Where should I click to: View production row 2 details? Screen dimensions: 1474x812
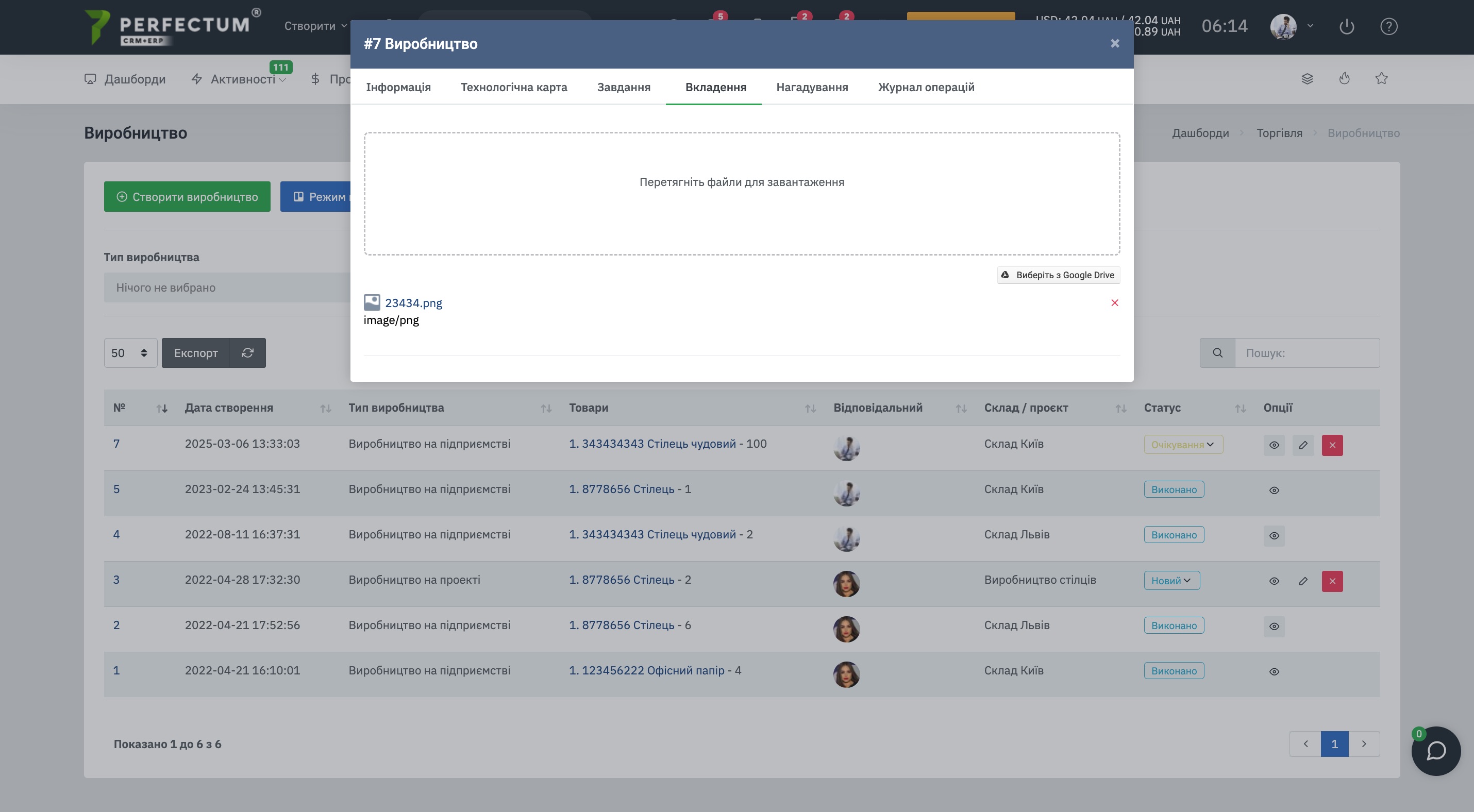tap(1274, 626)
